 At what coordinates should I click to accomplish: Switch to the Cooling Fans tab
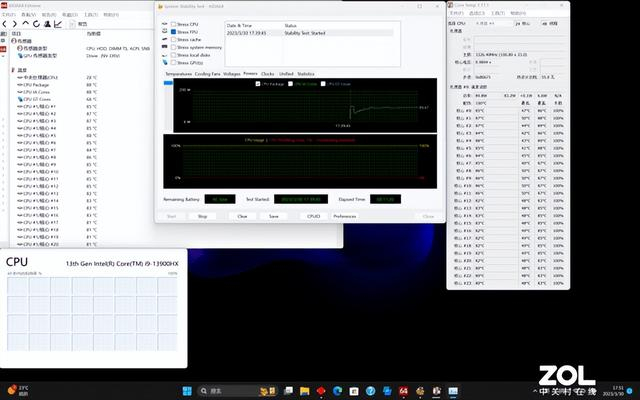coord(207,74)
